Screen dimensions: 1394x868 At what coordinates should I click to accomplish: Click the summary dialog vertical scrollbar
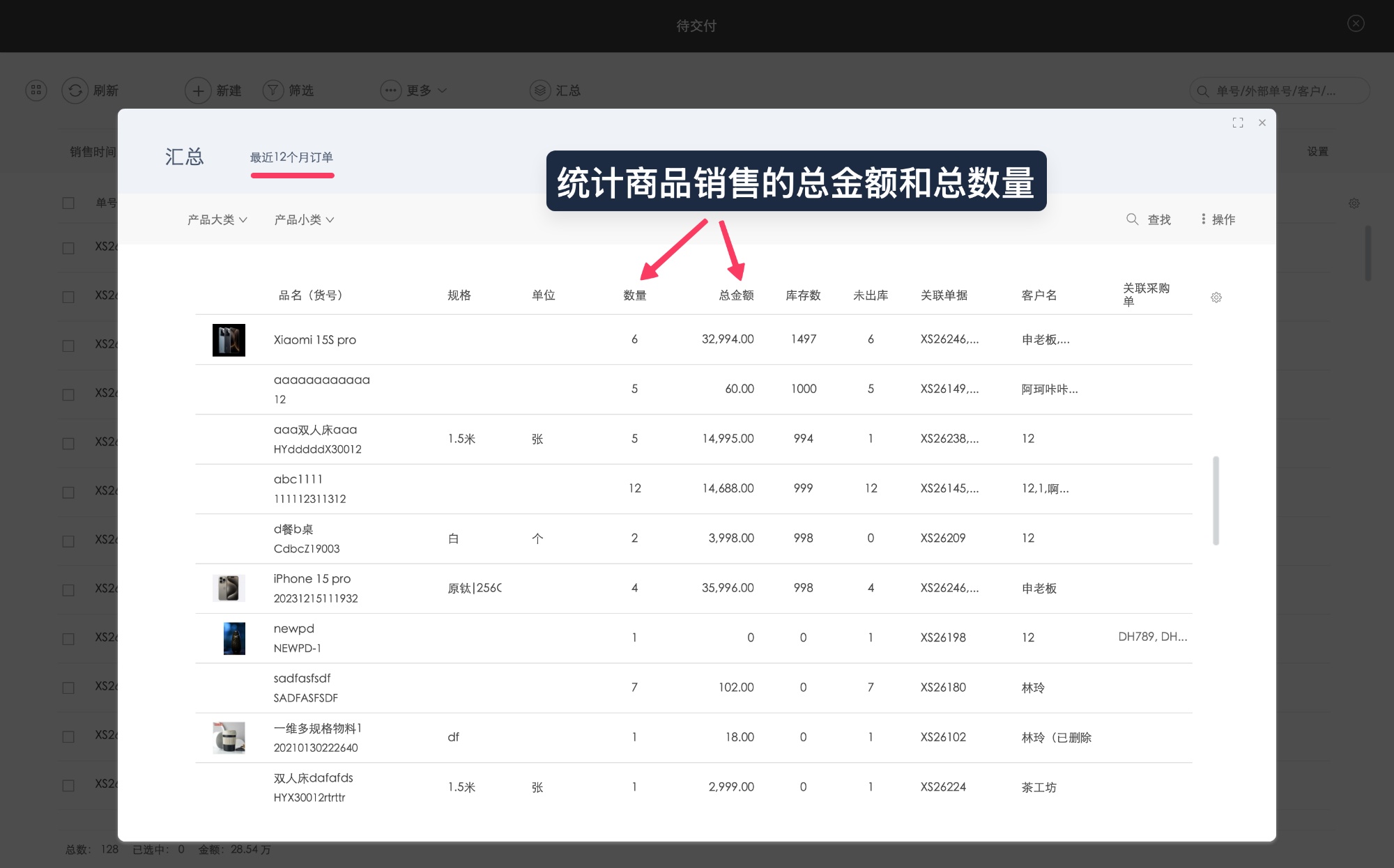(1216, 500)
